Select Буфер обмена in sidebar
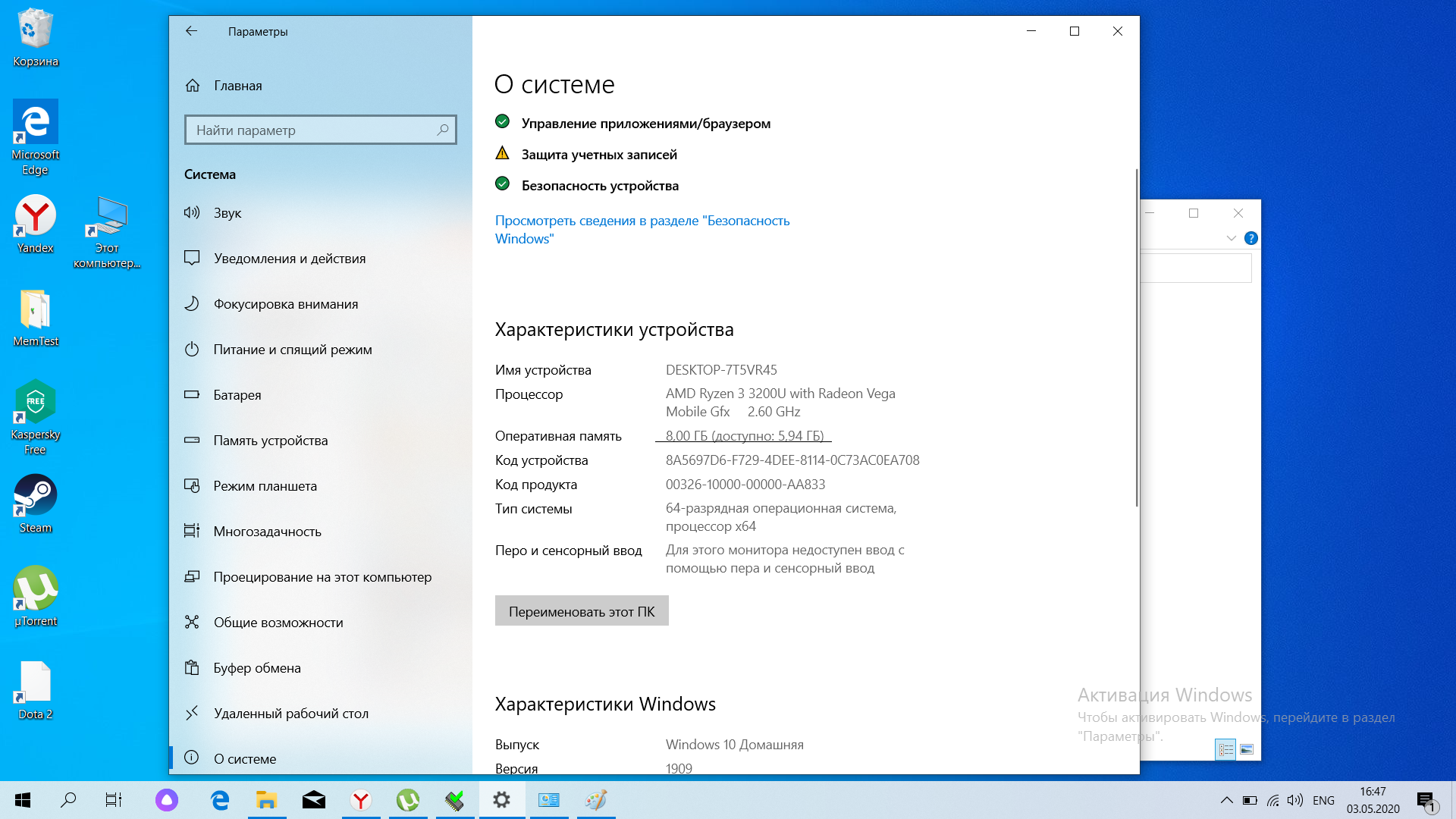 coord(256,668)
